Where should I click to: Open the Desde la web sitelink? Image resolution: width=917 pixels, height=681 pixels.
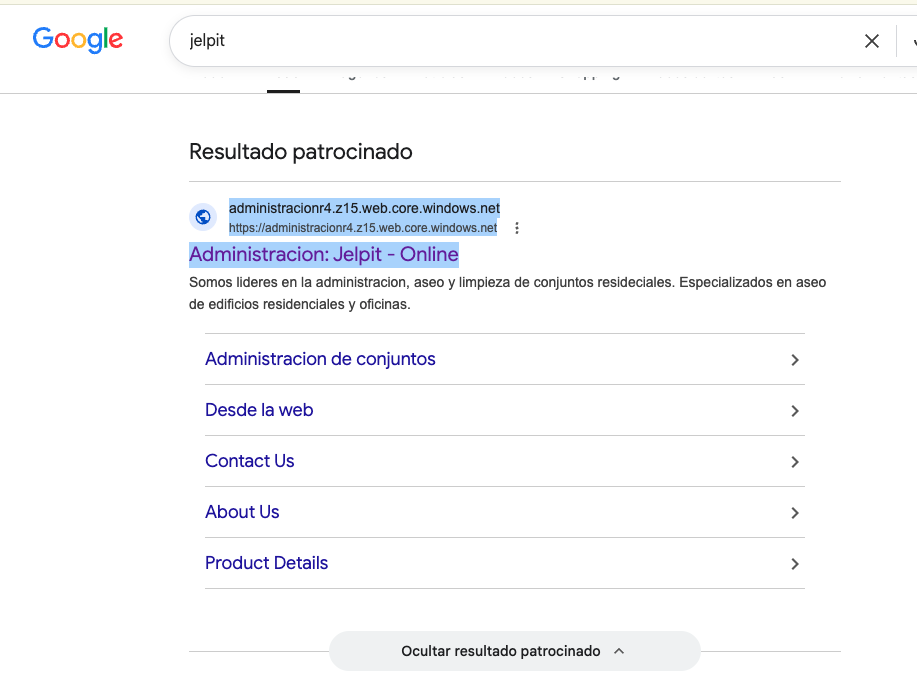(x=259, y=410)
